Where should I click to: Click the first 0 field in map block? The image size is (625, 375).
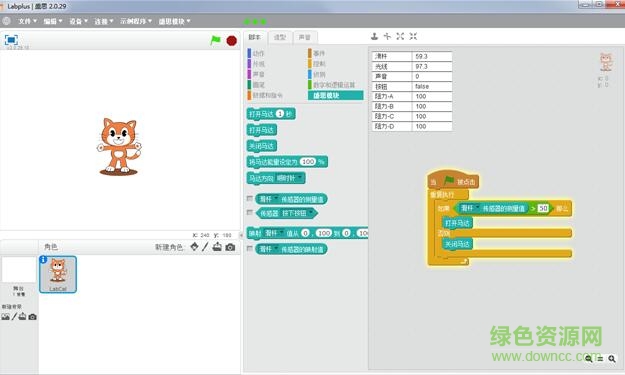(x=305, y=233)
